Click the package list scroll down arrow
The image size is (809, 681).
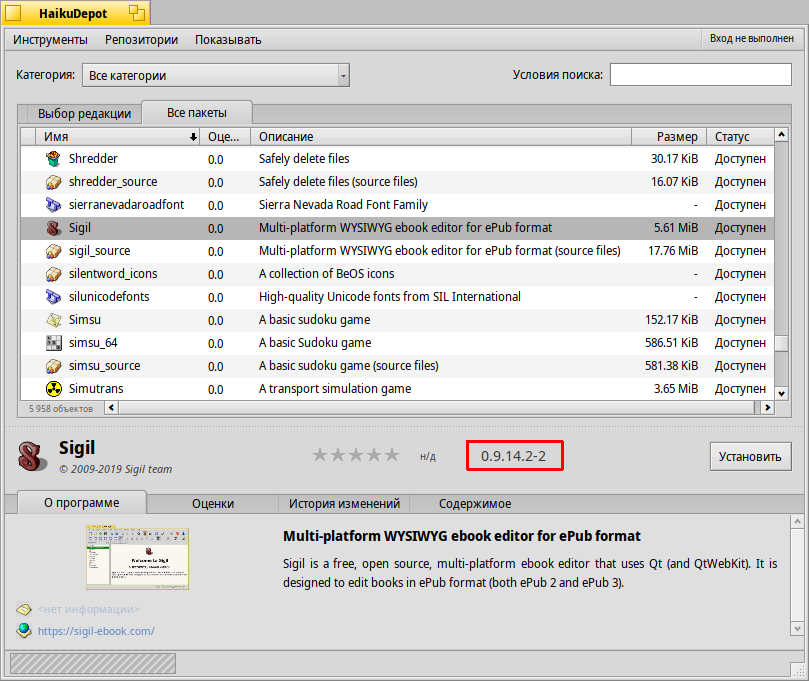tap(781, 394)
